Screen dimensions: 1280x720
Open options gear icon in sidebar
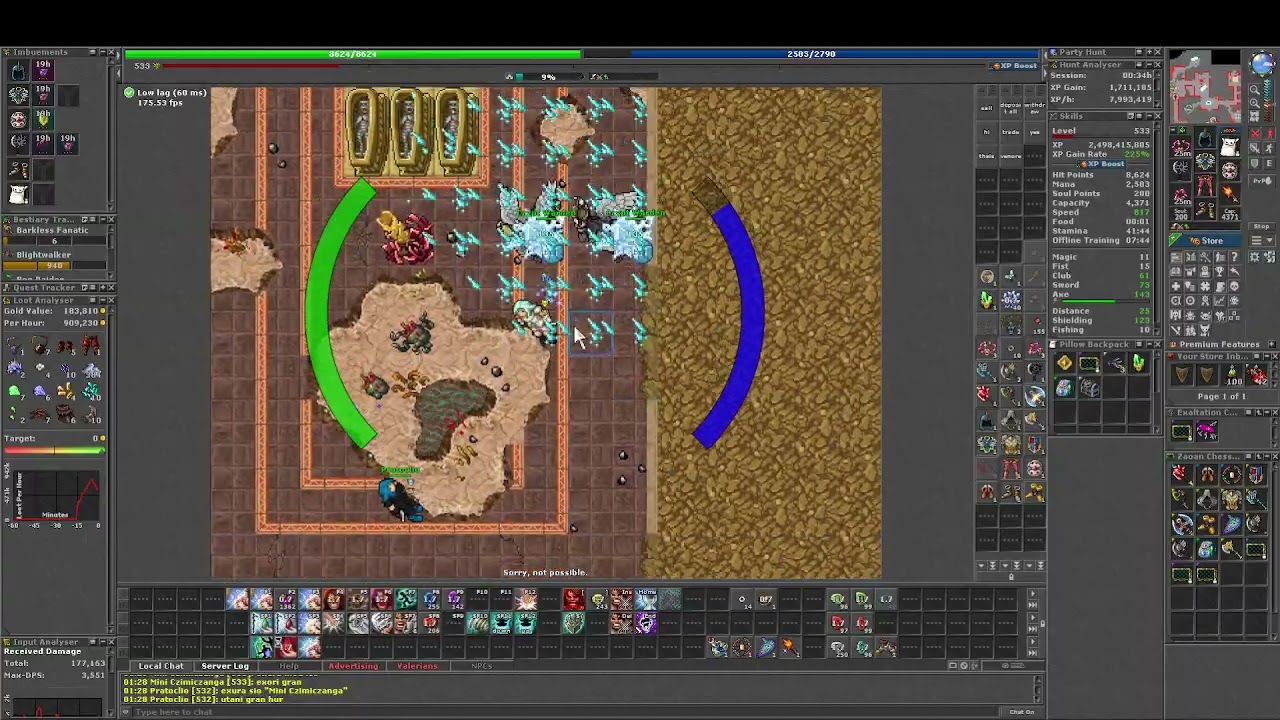pyautogui.click(x=1255, y=257)
